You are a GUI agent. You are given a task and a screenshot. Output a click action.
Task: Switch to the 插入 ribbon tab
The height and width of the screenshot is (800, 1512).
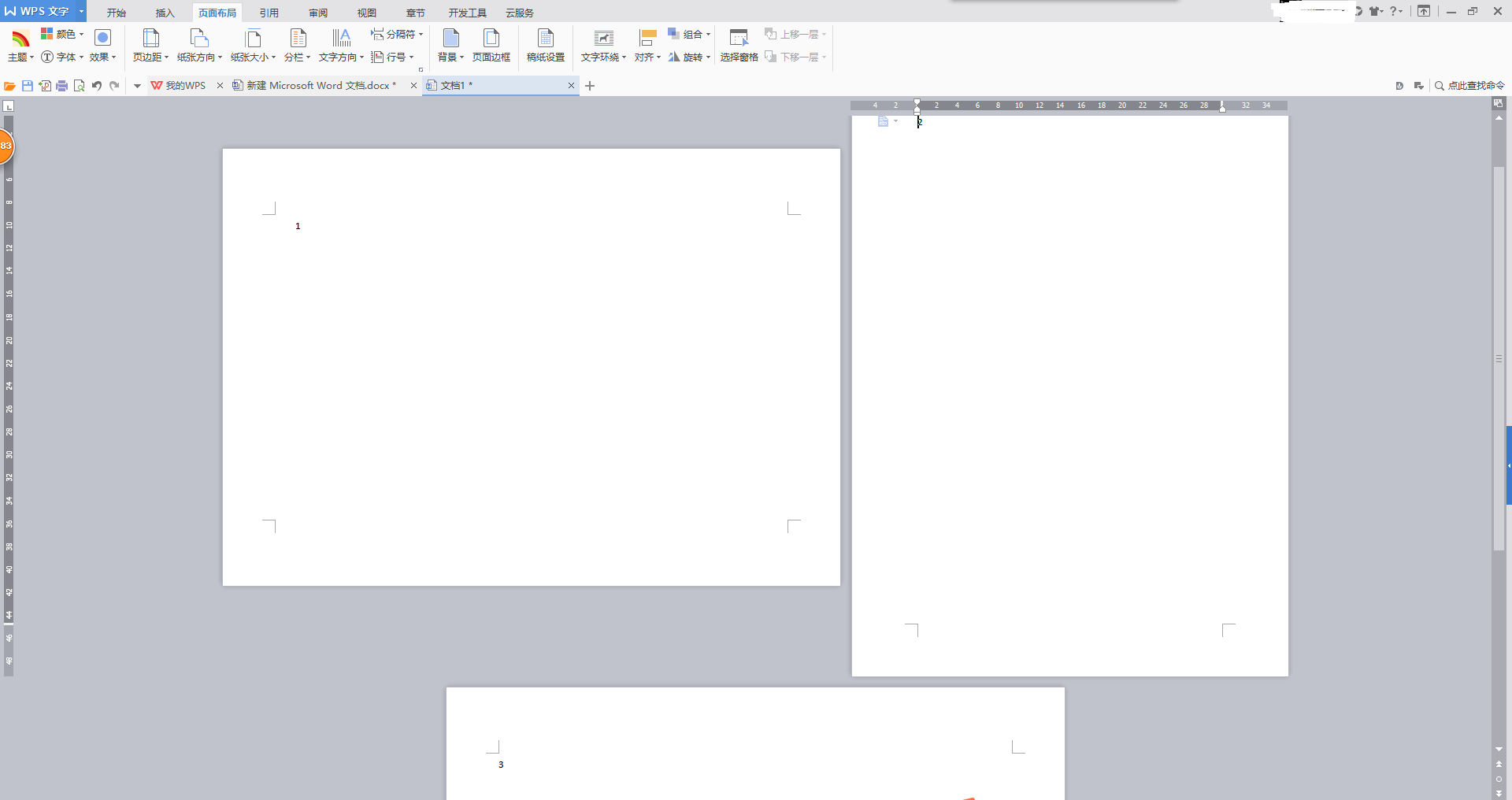pyautogui.click(x=165, y=13)
